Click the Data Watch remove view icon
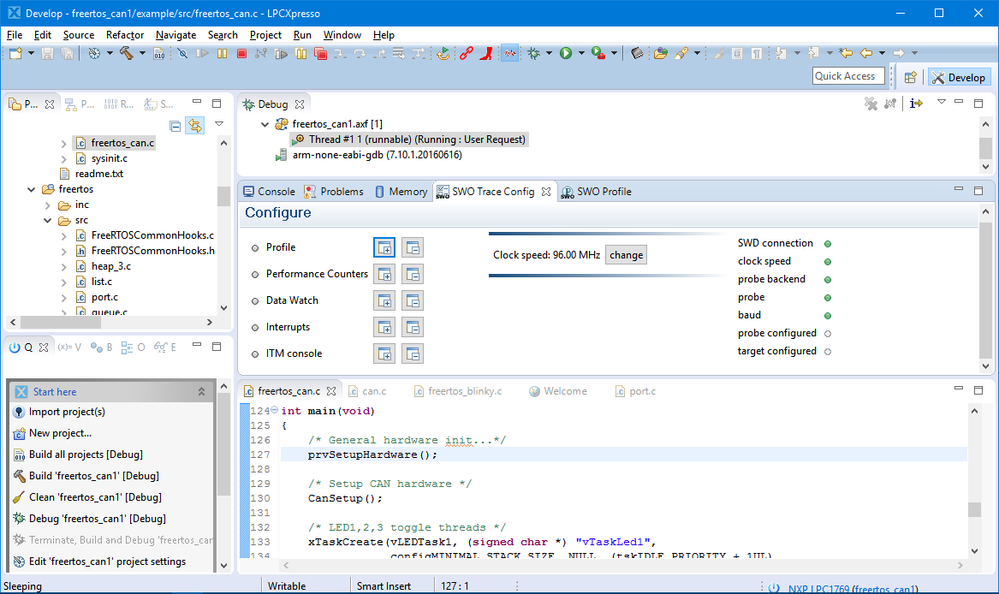Viewport: 999px width, 594px height. (412, 300)
